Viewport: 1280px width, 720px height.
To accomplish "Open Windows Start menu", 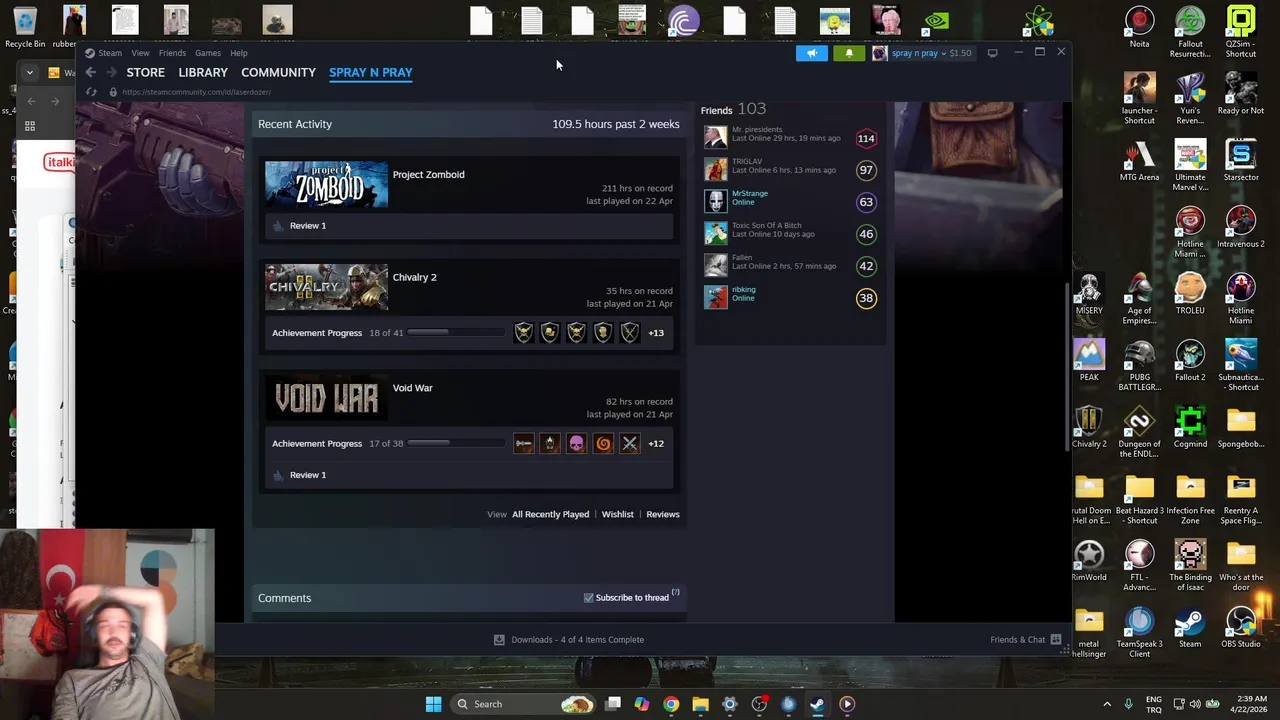I will click(x=433, y=704).
